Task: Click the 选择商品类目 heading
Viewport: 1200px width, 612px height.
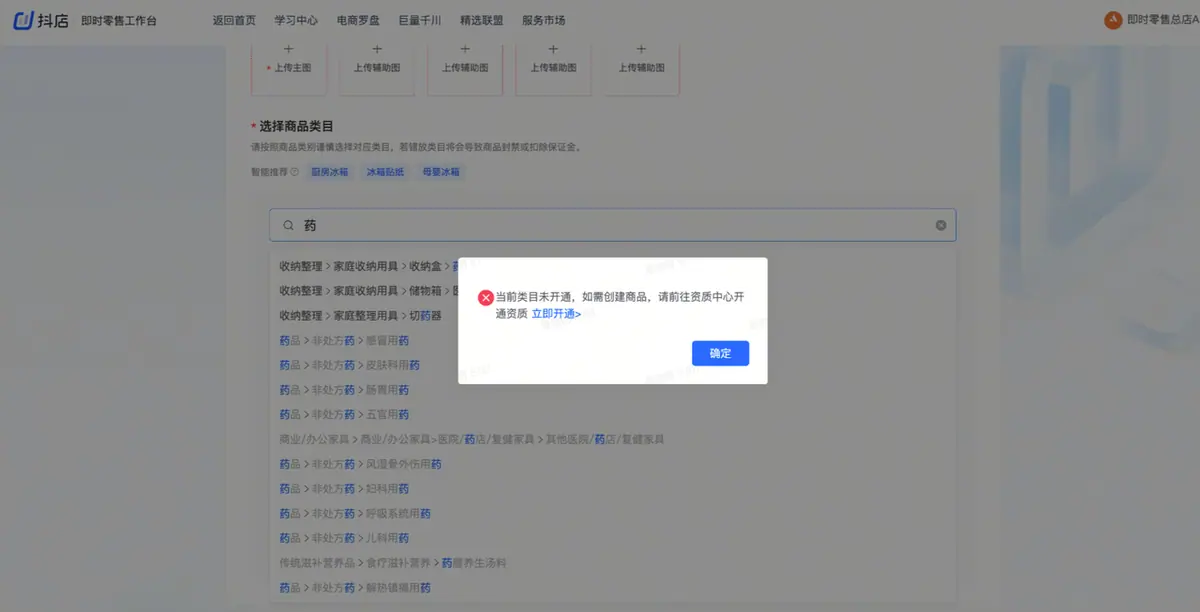Action: point(296,126)
